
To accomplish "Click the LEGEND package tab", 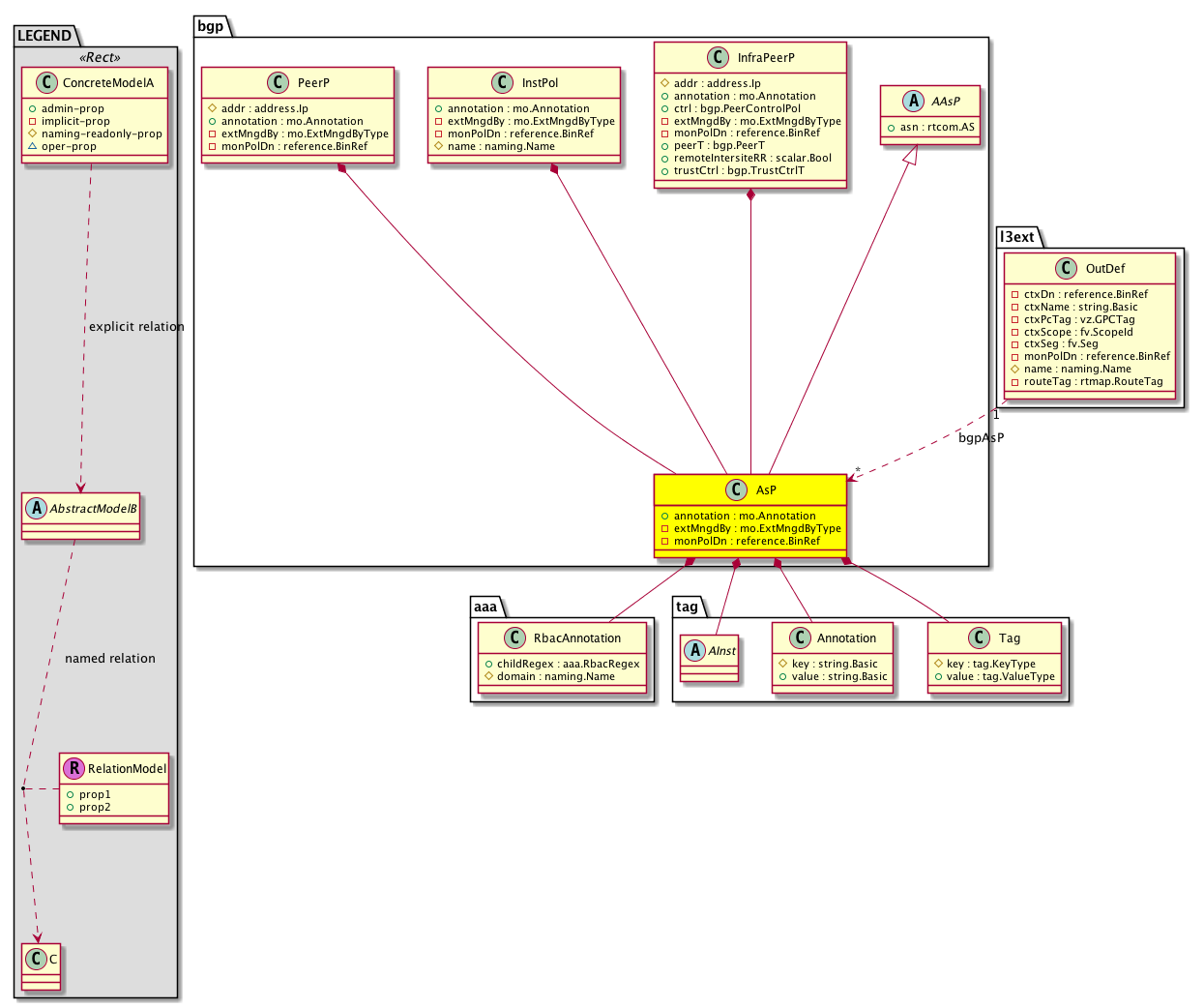I will point(44,36).
